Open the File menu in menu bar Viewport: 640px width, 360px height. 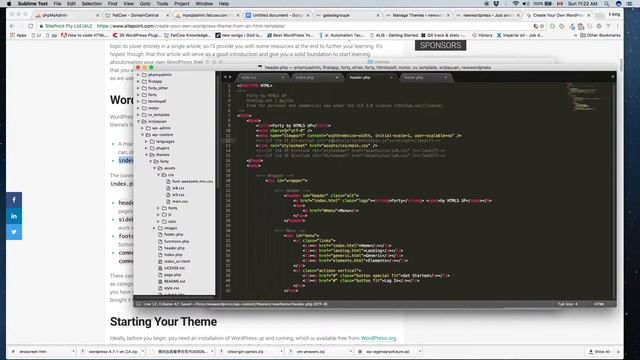tap(57, 4)
